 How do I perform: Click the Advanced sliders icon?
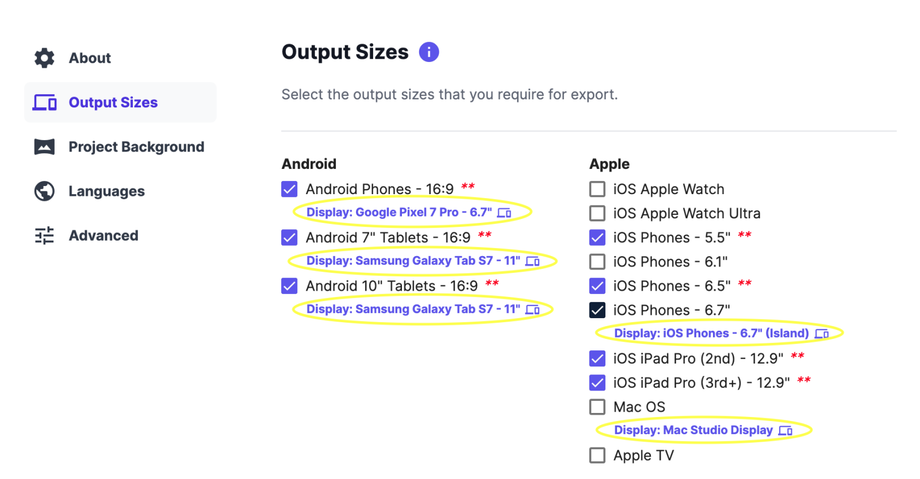(x=45, y=236)
